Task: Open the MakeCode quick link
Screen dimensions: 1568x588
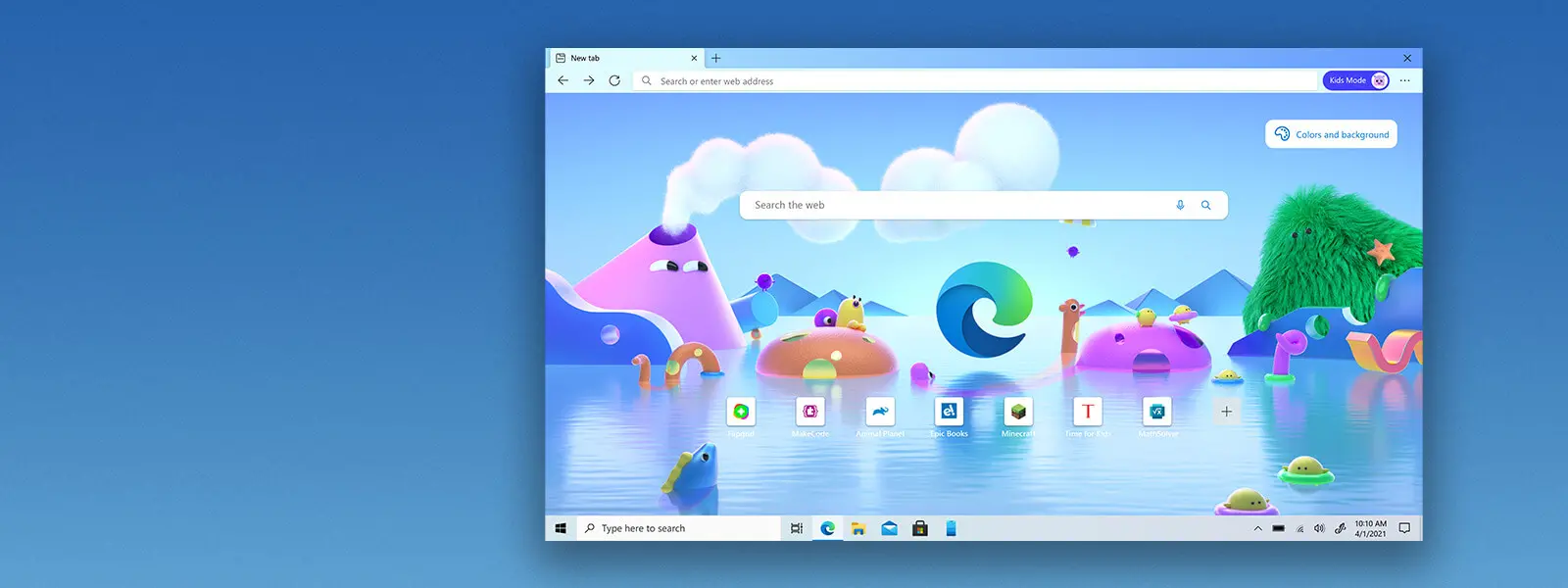Action: [x=810, y=412]
